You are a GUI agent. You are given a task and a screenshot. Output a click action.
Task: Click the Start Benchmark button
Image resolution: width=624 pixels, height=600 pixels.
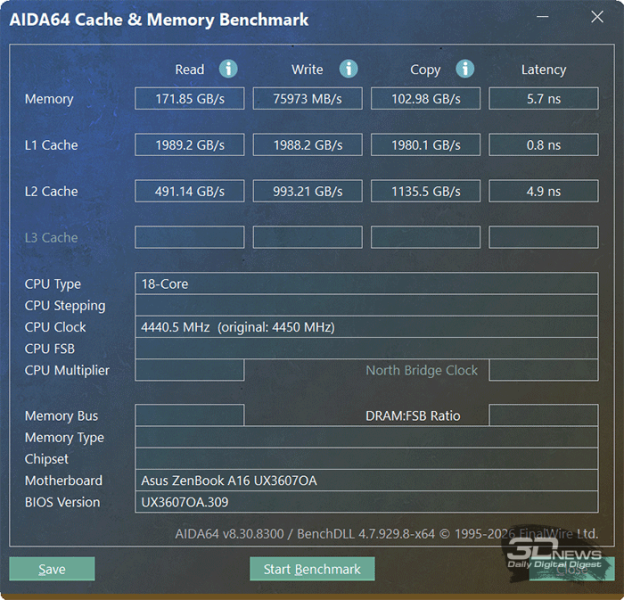(x=312, y=569)
